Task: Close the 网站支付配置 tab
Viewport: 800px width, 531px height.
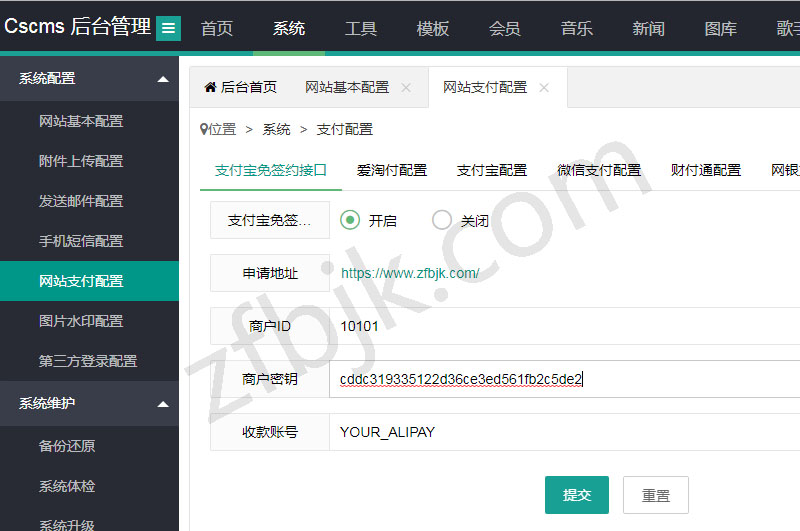Action: click(x=544, y=88)
